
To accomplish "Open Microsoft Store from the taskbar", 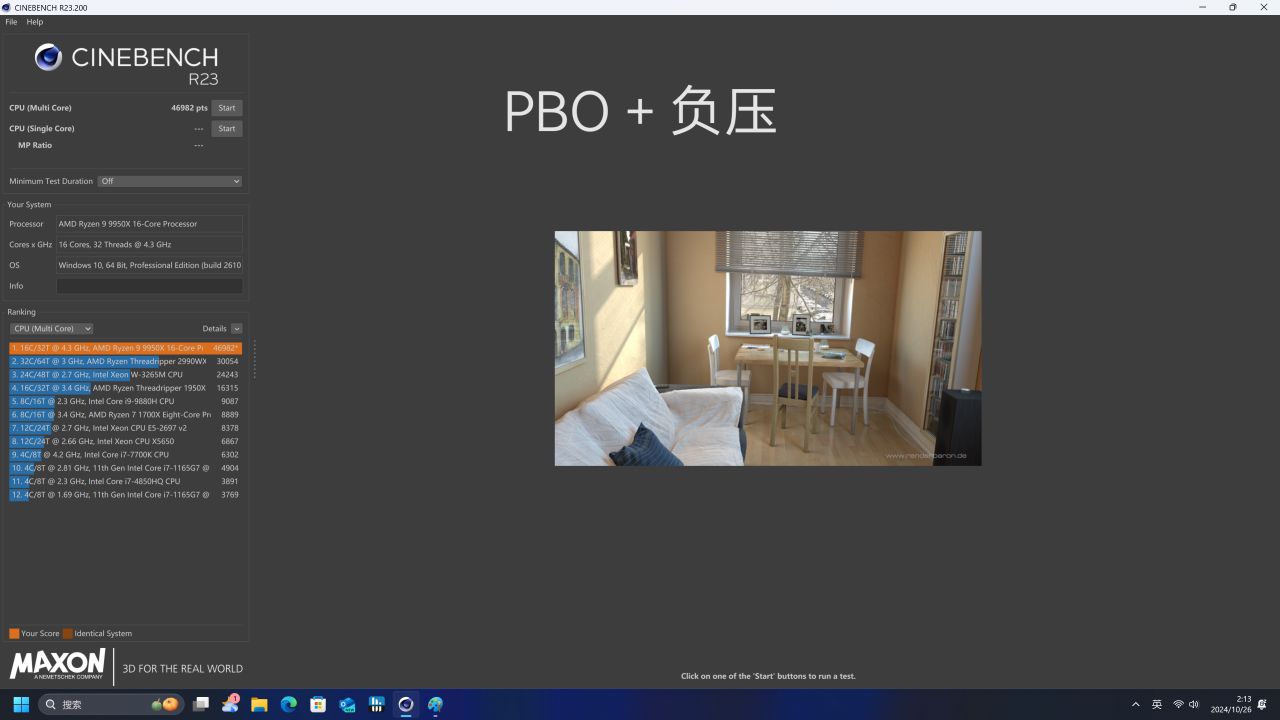I will click(318, 704).
